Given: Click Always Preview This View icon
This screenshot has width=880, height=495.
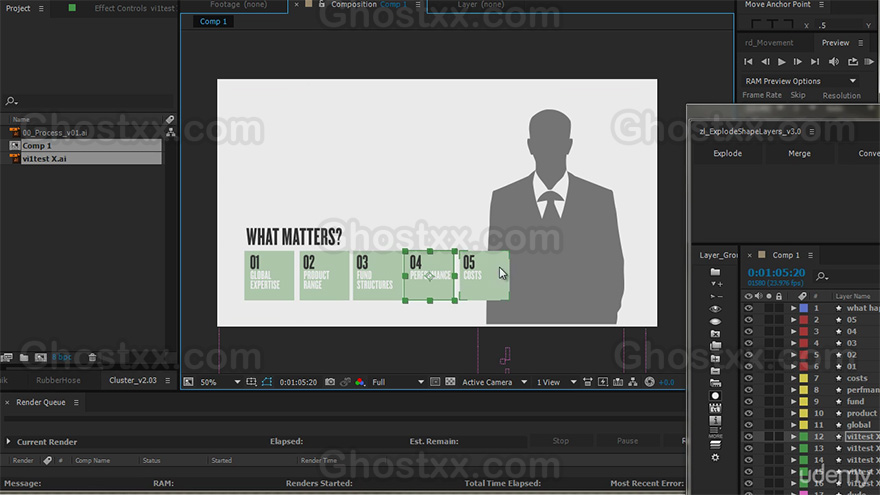Looking at the screenshot, I should click(x=188, y=382).
